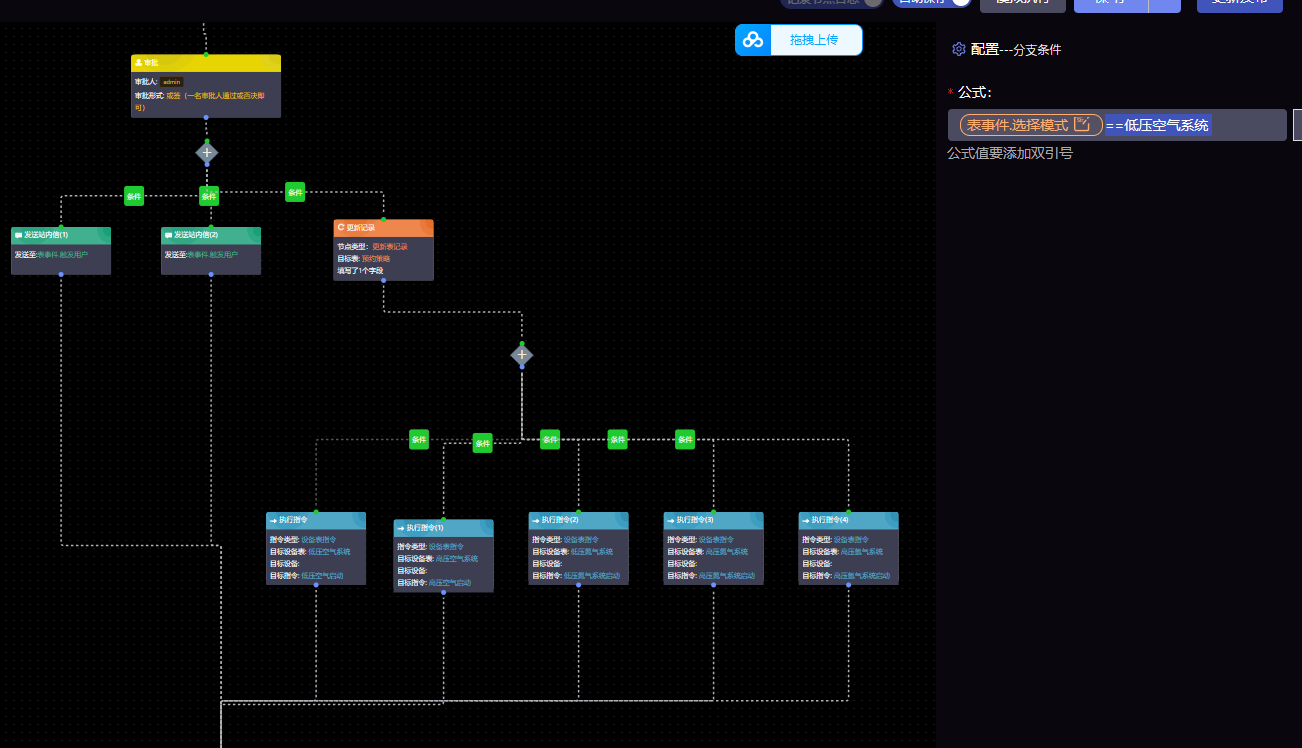
Task: Click the 条件 label above 发送站内信(2)
Action: (209, 196)
